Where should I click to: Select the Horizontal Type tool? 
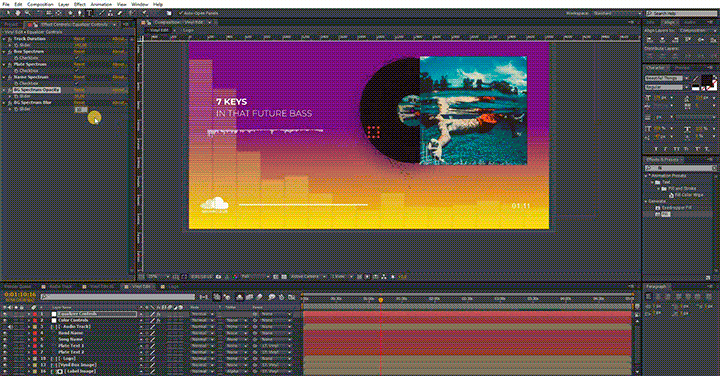point(90,13)
